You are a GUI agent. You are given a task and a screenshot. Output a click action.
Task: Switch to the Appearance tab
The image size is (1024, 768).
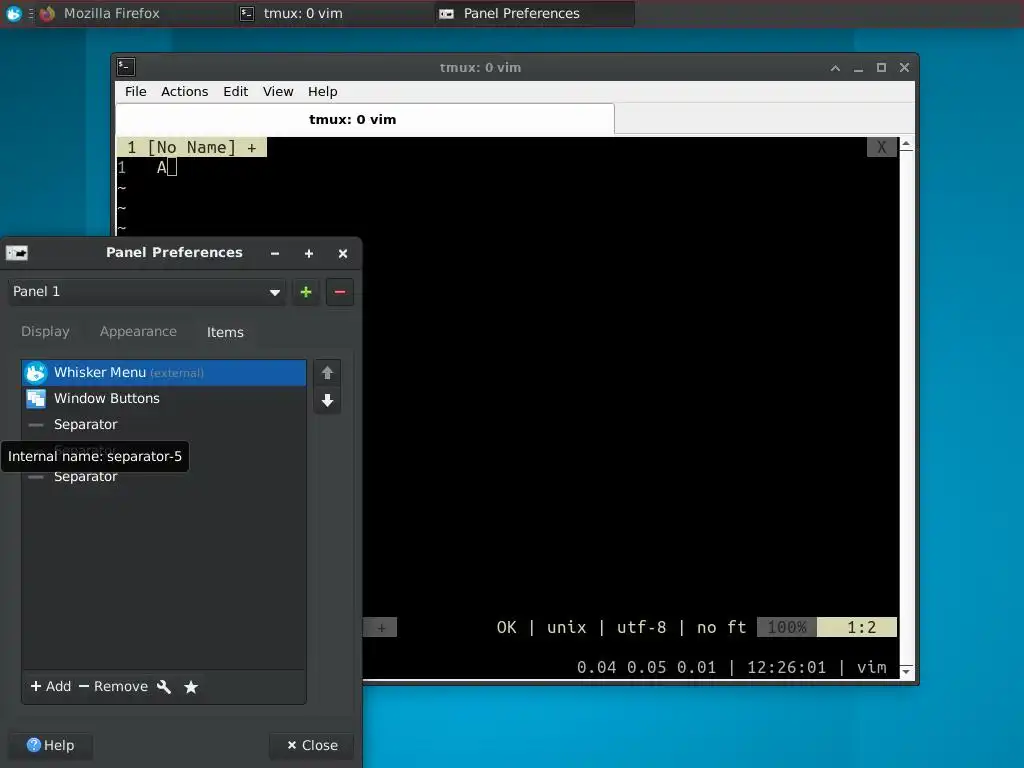[x=138, y=332]
